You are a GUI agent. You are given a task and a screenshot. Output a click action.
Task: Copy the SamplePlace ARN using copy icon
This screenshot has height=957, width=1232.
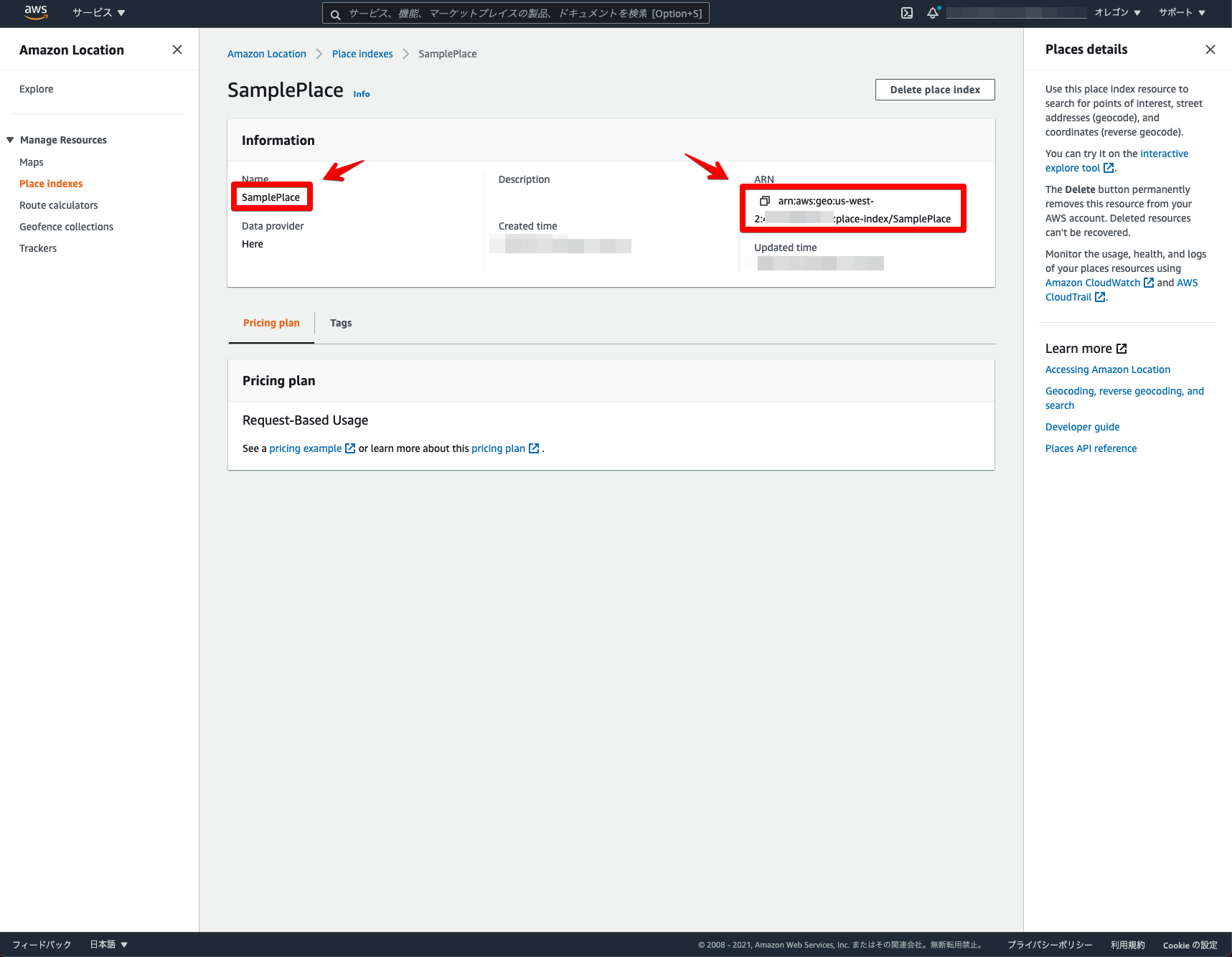[x=766, y=202]
